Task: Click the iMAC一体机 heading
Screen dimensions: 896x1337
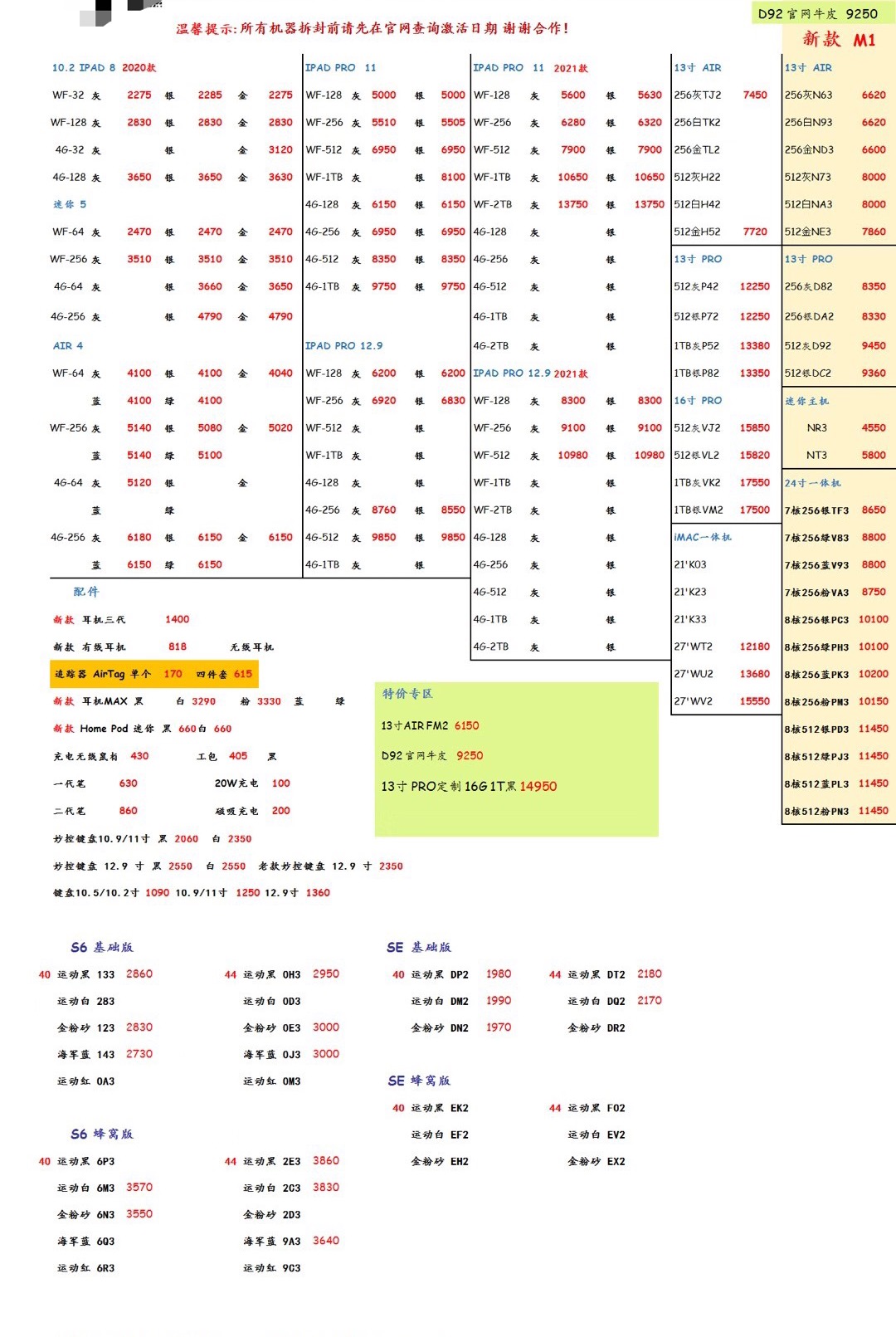Action: tap(703, 537)
